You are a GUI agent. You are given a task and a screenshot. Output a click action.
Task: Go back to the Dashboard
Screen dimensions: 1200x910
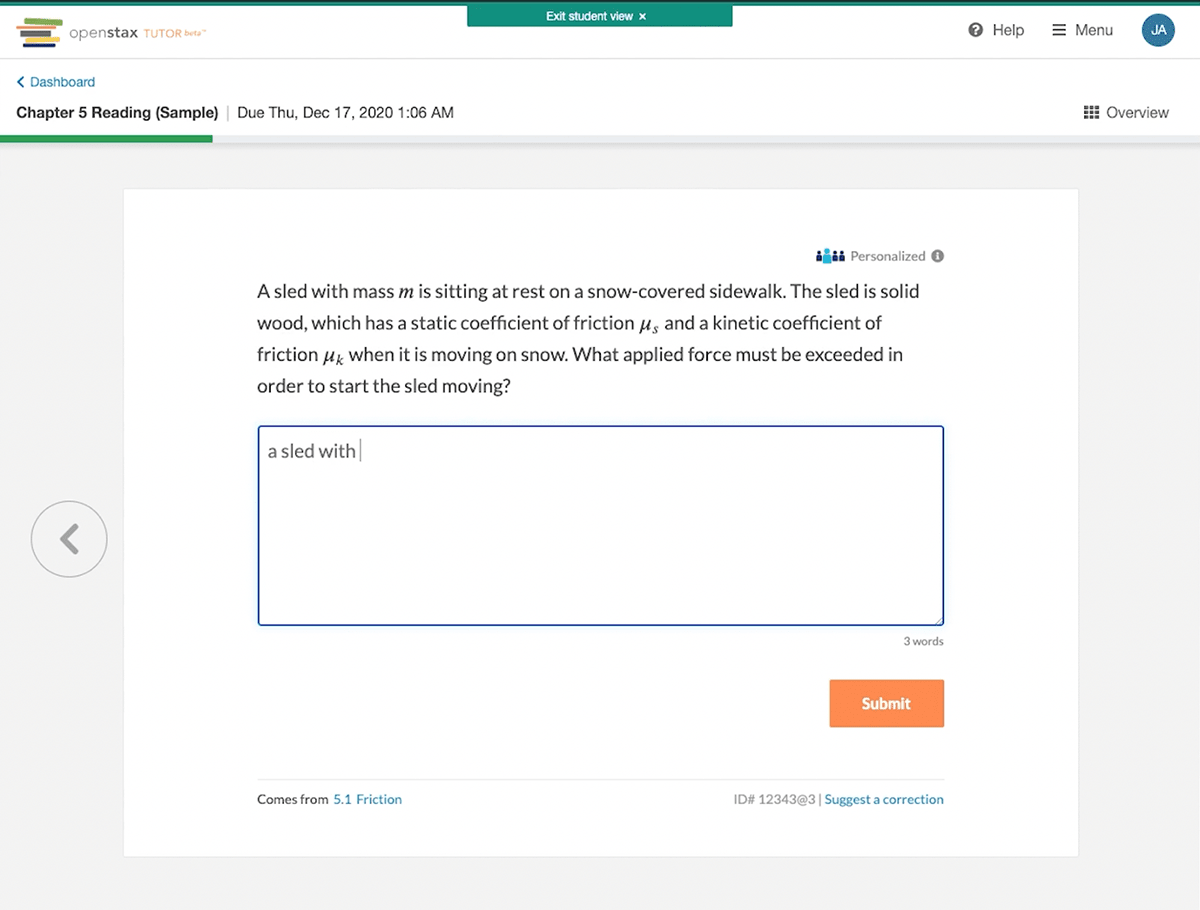[56, 82]
